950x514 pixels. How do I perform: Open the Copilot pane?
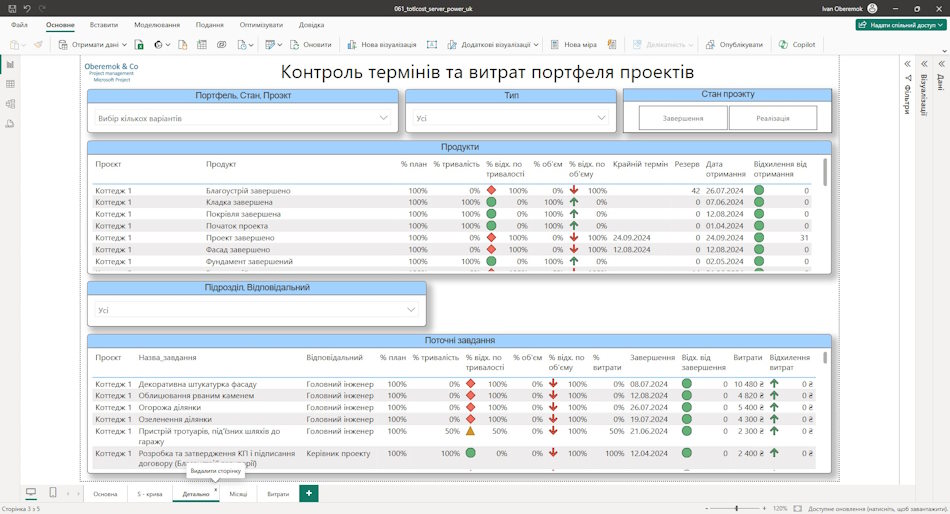[797, 44]
